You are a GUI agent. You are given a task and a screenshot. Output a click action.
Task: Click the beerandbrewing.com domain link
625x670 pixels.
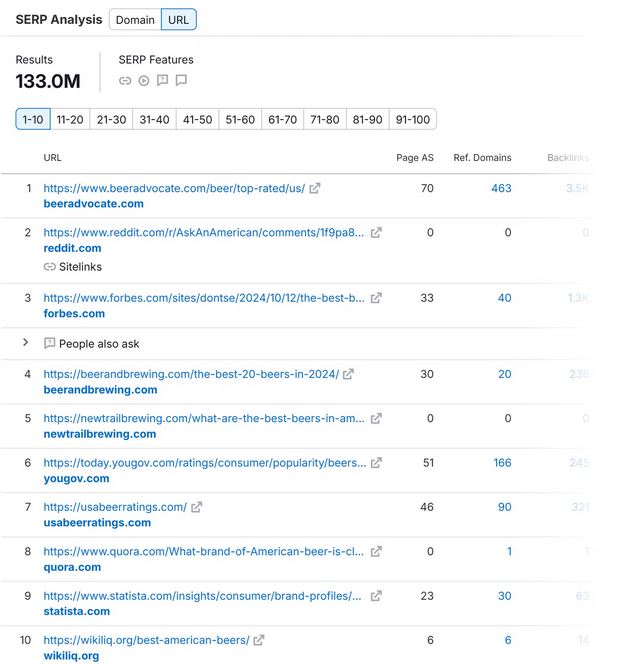click(x=100, y=390)
